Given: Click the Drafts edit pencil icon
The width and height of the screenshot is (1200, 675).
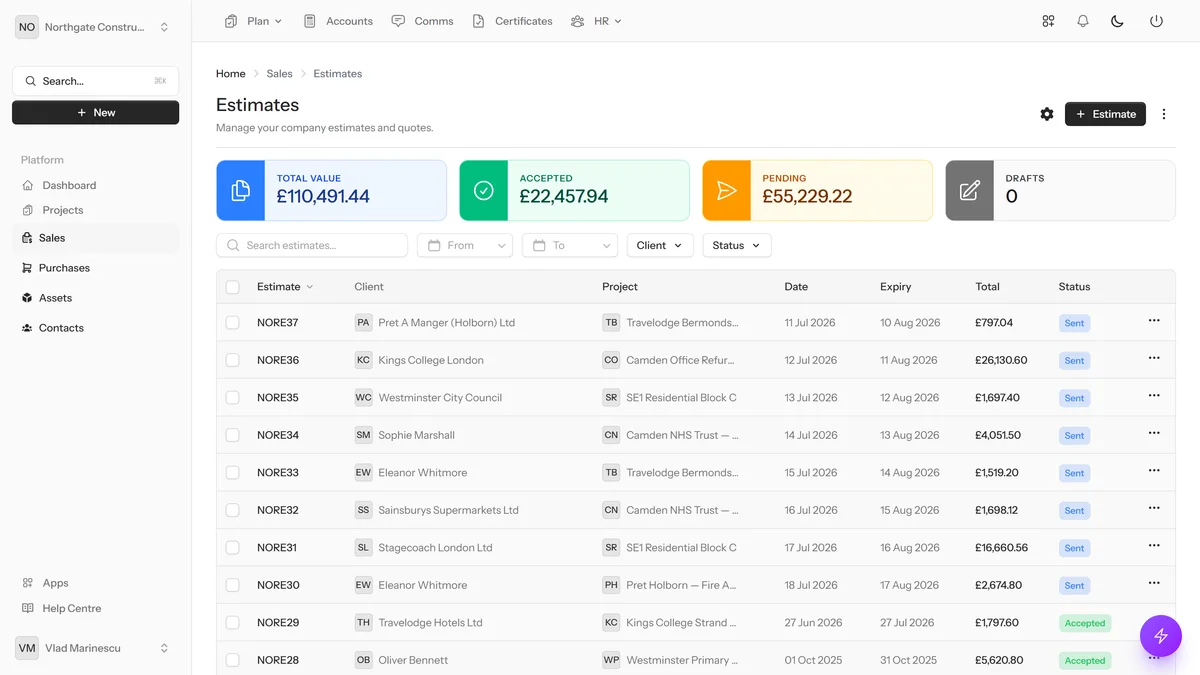Looking at the screenshot, I should pos(970,190).
